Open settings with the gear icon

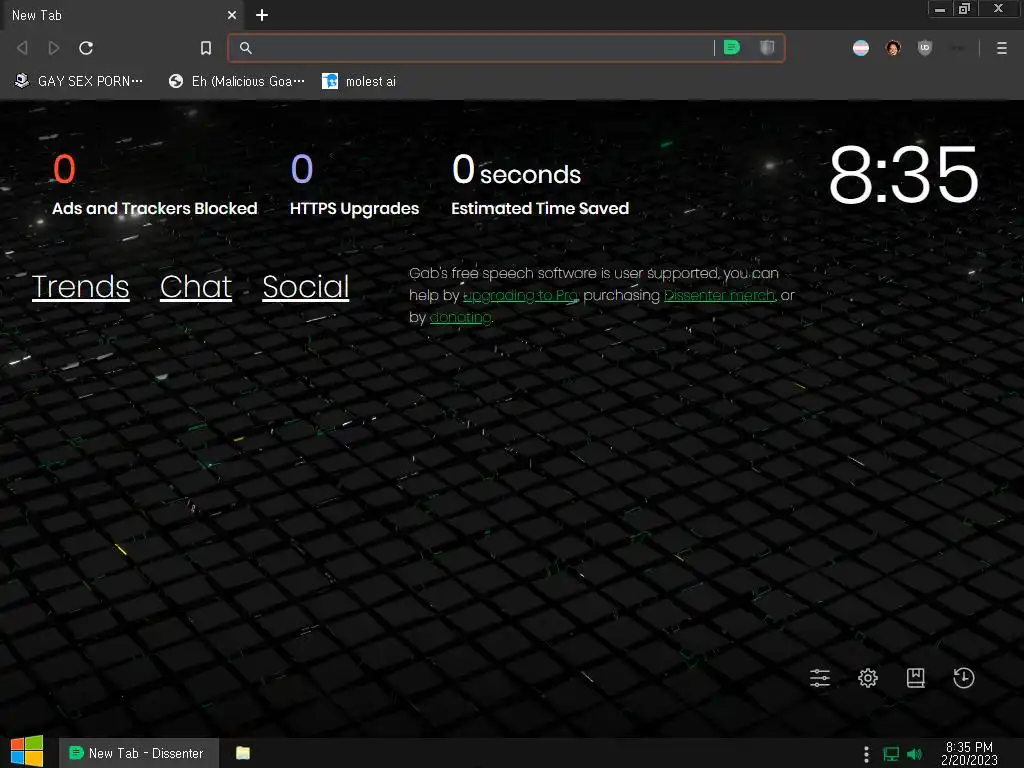[868, 678]
